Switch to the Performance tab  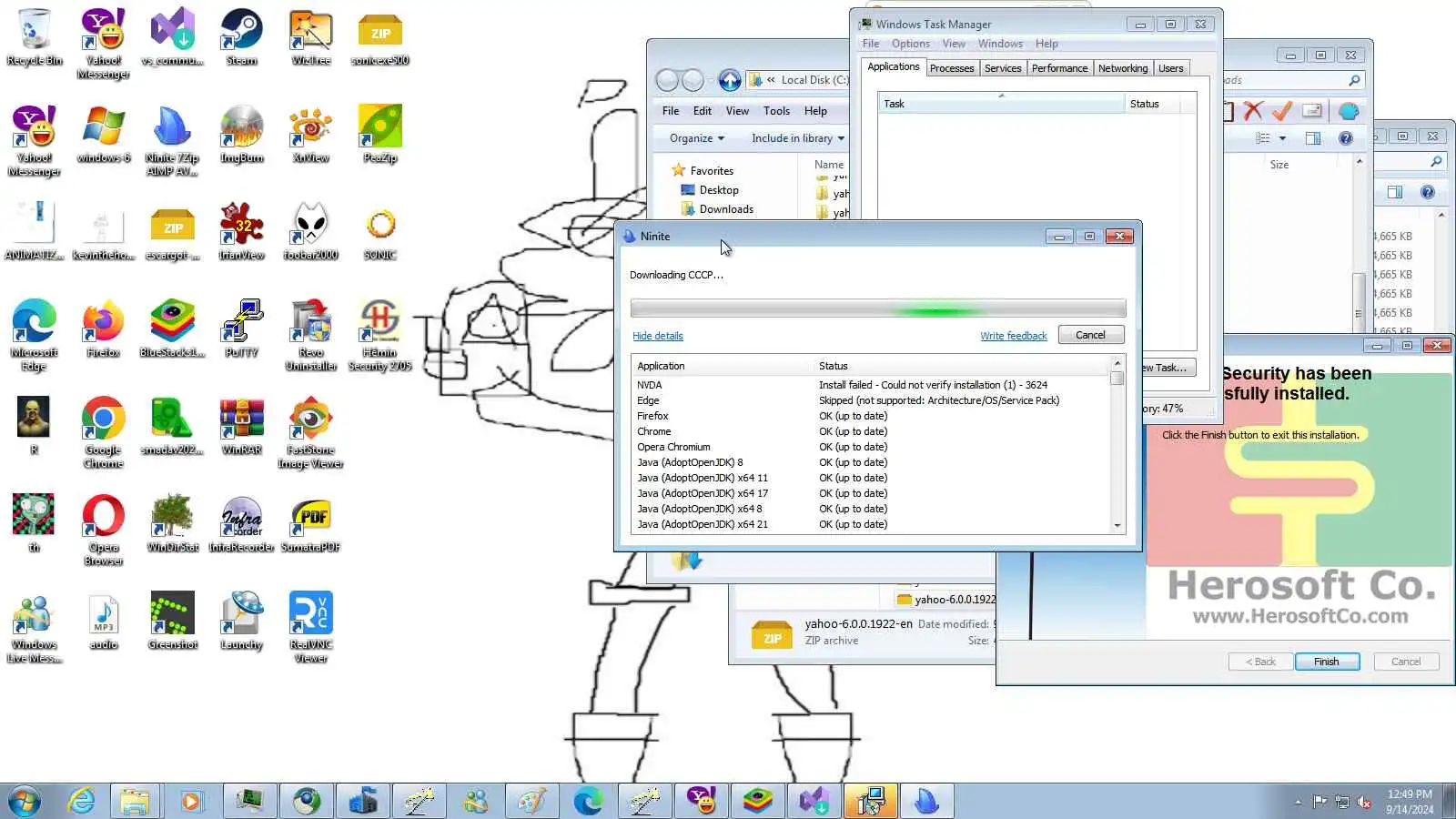pos(1059,68)
